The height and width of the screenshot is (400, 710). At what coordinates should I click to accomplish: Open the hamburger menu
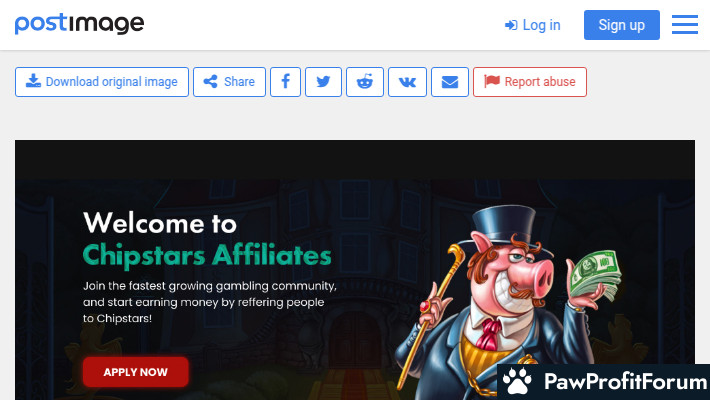[x=685, y=24]
